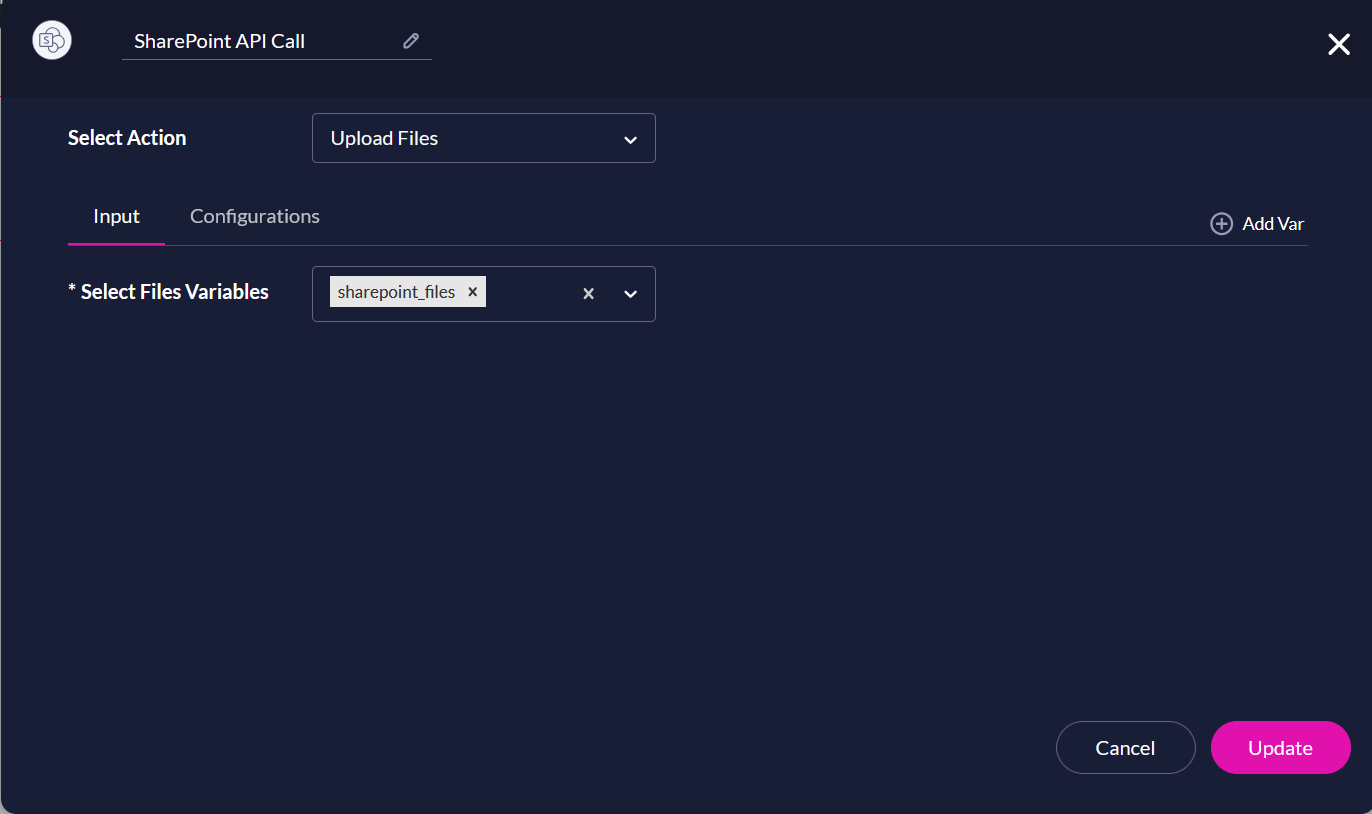This screenshot has height=814, width=1372.
Task: Click the SharePoint connector icon
Action: (x=51, y=40)
